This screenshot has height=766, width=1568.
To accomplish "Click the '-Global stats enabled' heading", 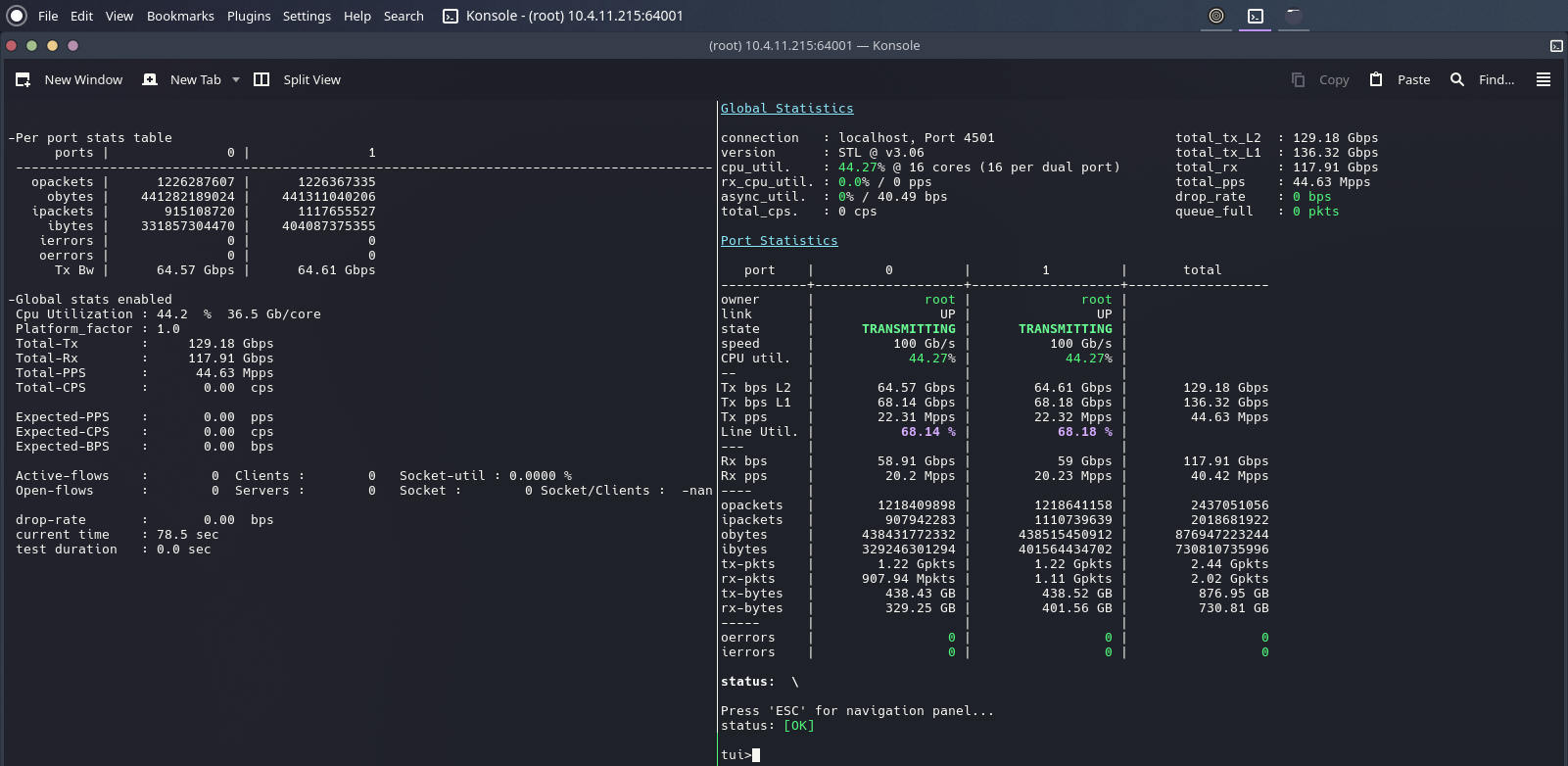I will click(x=90, y=300).
